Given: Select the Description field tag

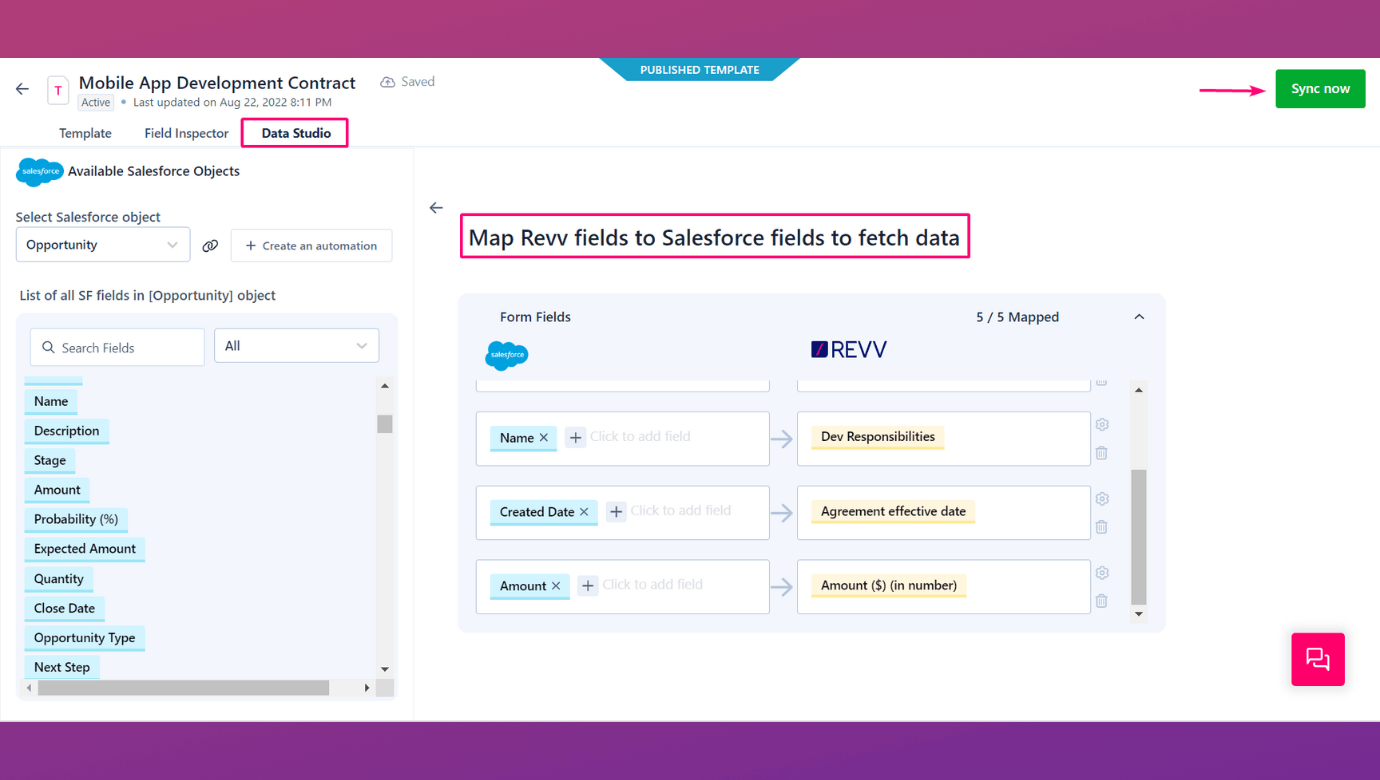Looking at the screenshot, I should pyautogui.click(x=67, y=431).
